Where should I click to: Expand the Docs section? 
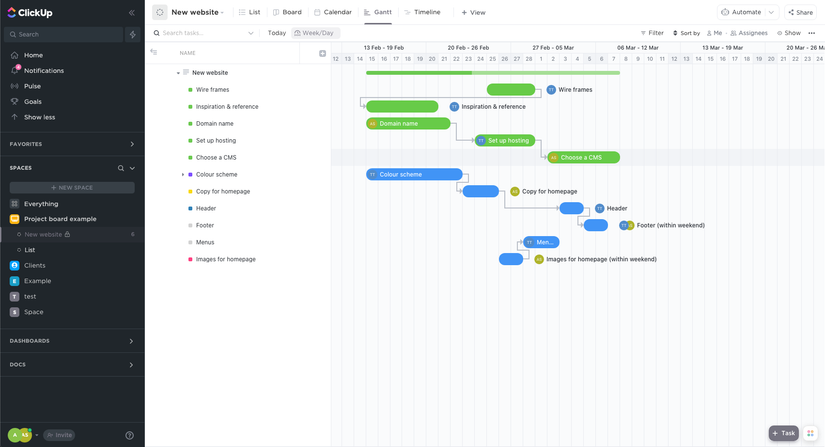(131, 365)
